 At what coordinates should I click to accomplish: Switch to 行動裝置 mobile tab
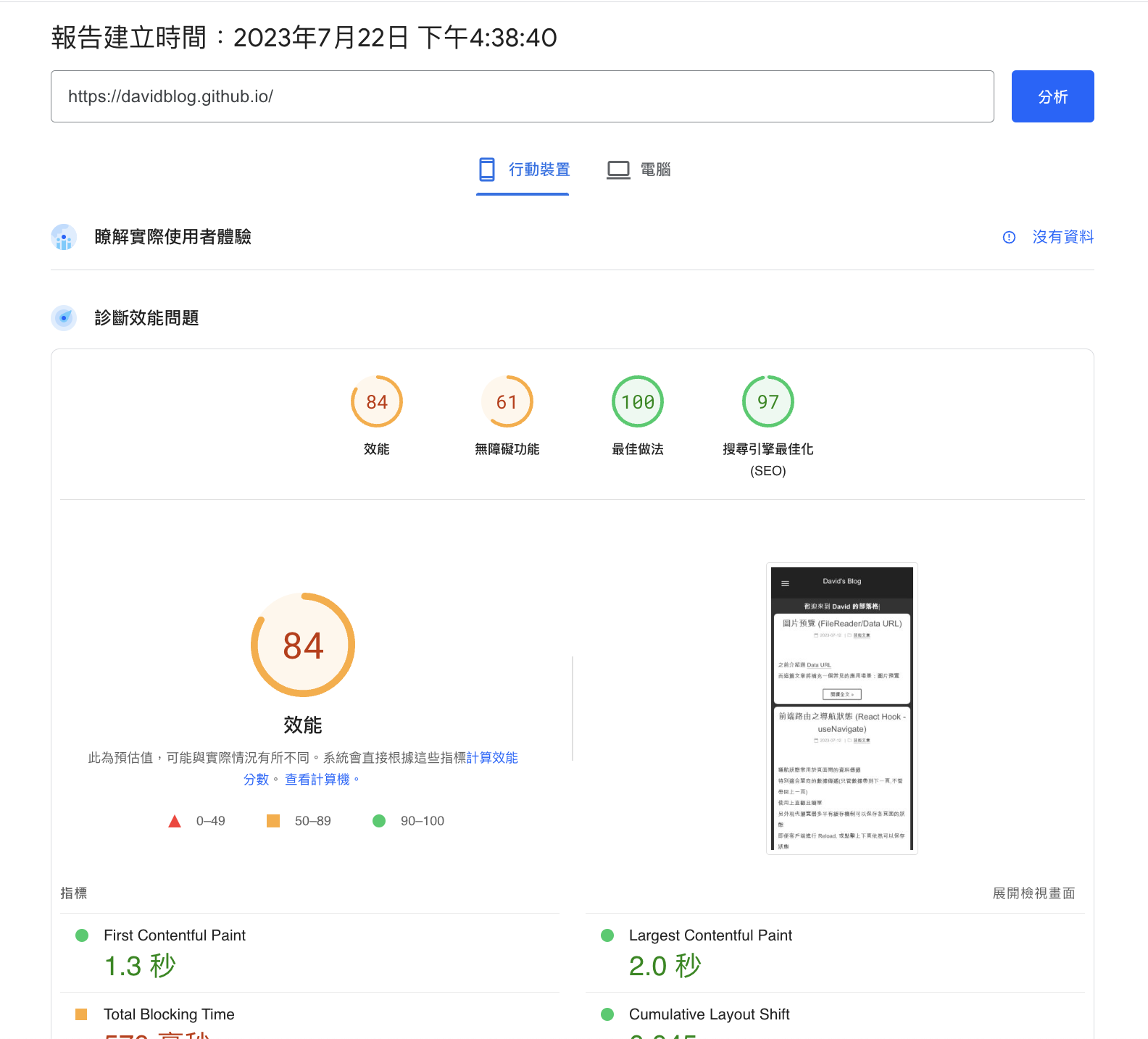coord(523,170)
